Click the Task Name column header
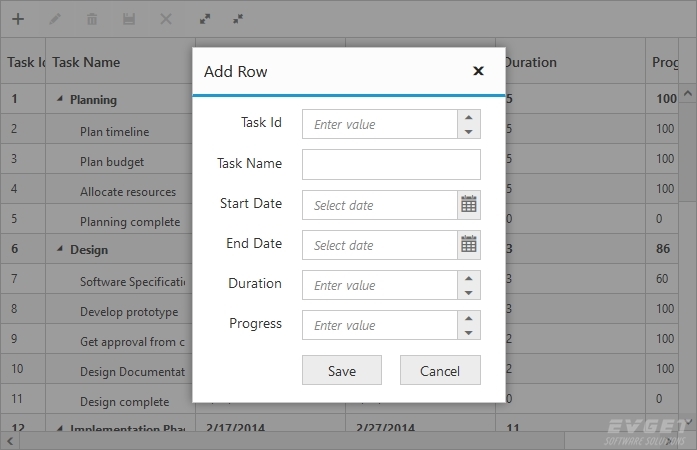This screenshot has width=697, height=450. 86,62
